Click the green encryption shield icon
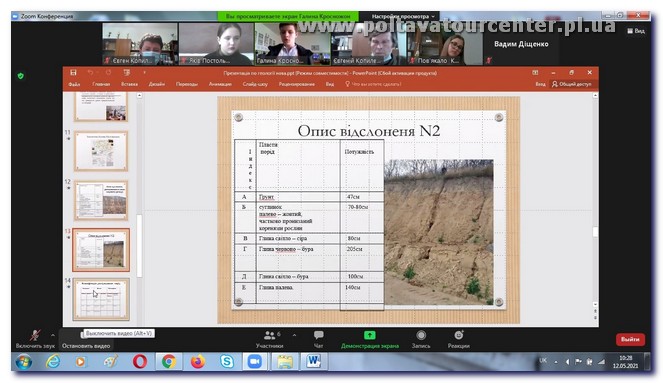663x383 pixels. [x=21, y=76]
